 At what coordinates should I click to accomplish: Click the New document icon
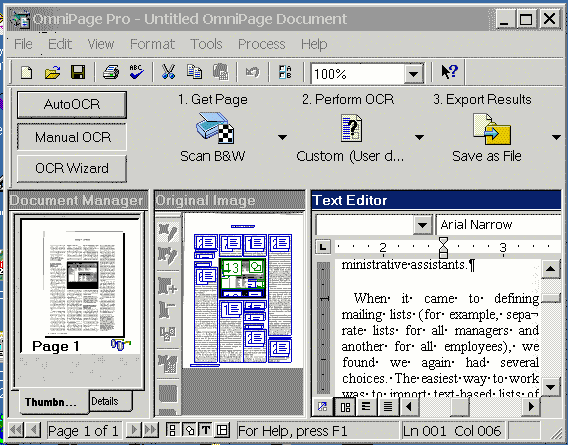coord(26,72)
